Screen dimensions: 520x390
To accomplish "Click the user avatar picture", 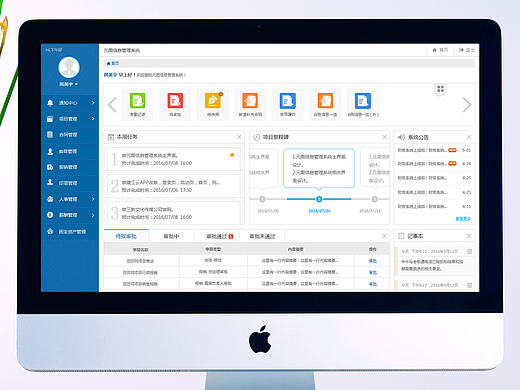I will [69, 67].
